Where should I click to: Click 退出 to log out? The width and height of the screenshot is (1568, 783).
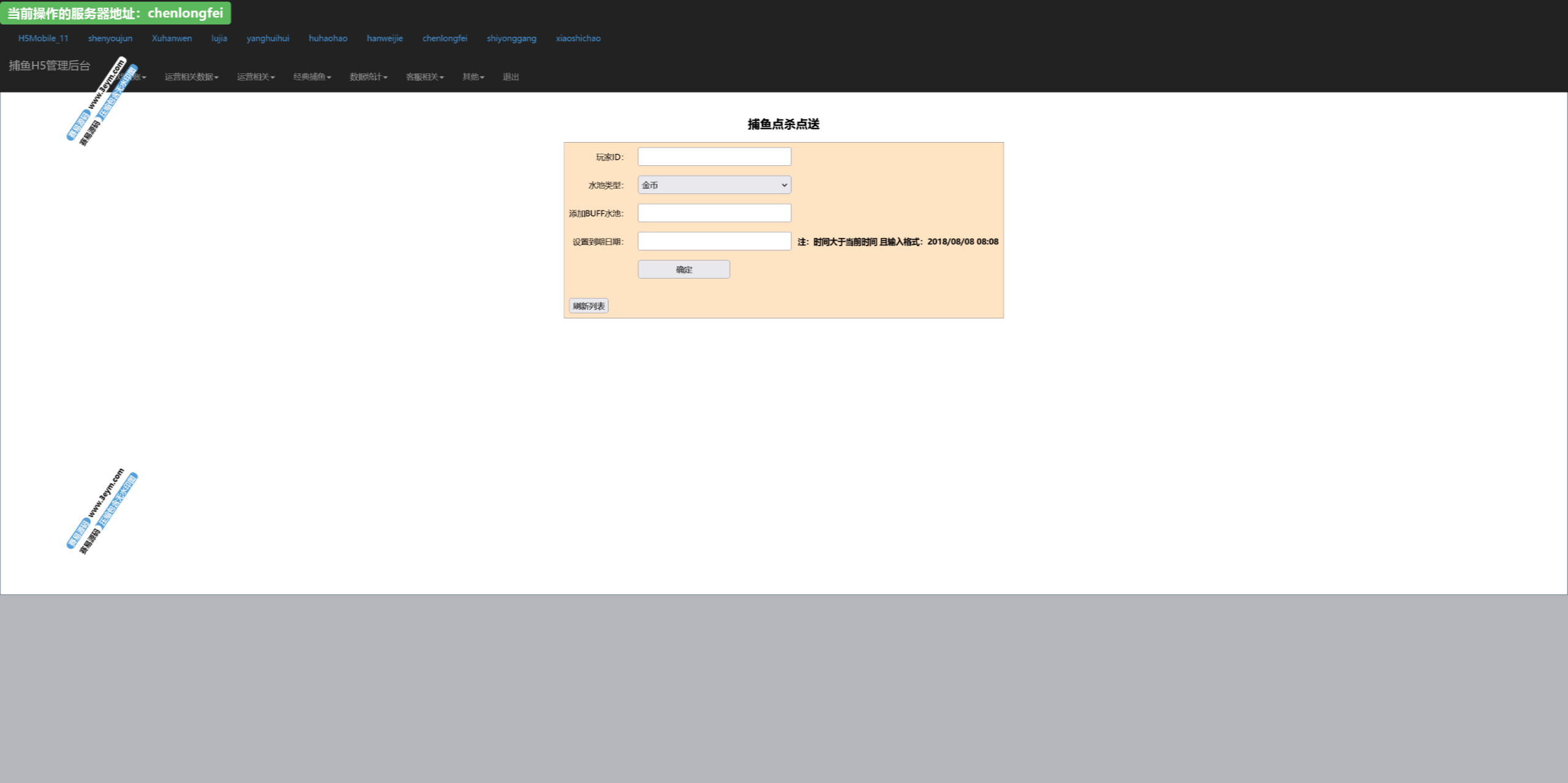point(511,77)
